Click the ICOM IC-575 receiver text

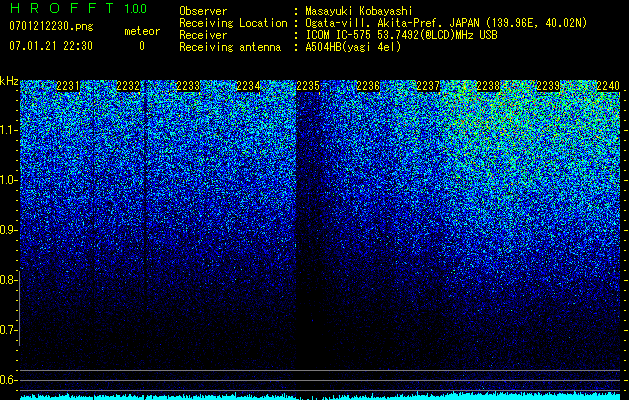[401, 35]
